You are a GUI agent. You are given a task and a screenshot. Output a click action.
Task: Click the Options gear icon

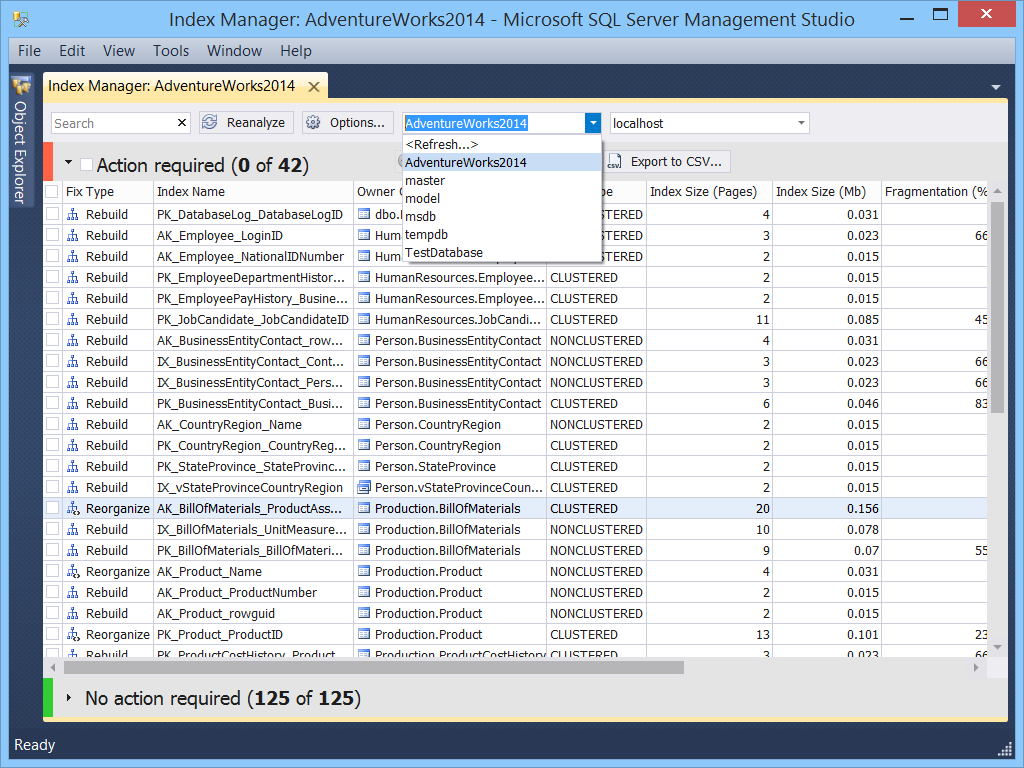(313, 123)
